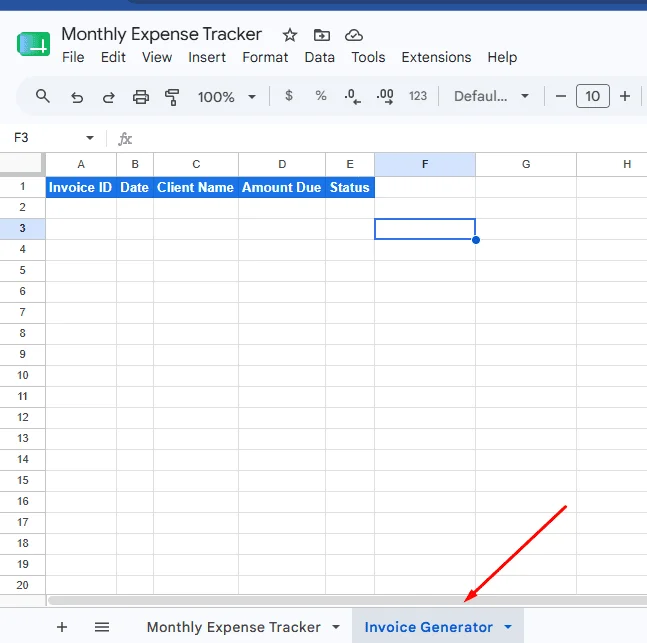Open the Format menu

[x=265, y=57]
